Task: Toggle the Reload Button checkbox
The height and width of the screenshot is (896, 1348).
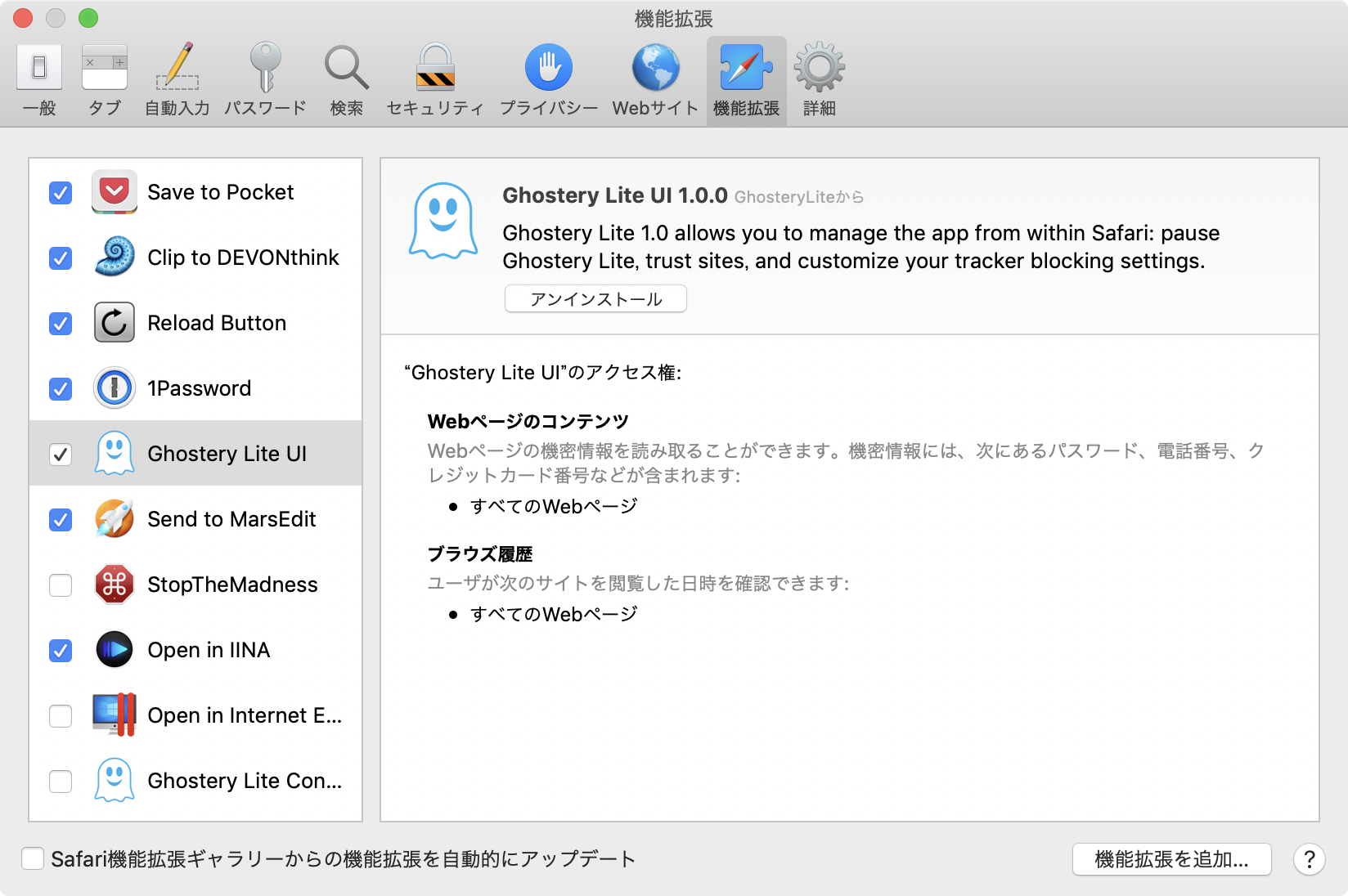Action: [61, 324]
